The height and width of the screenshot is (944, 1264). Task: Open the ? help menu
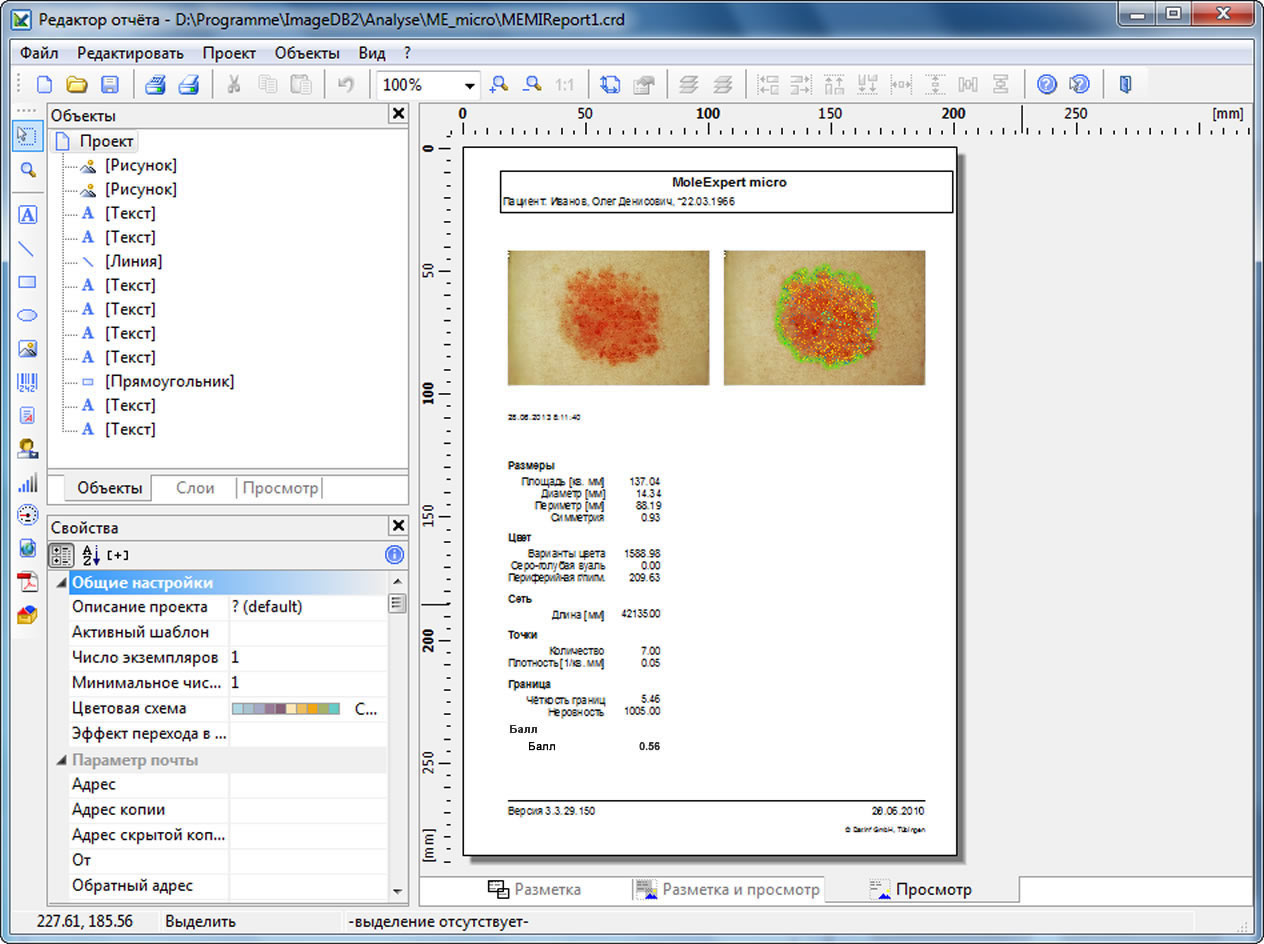pos(408,53)
